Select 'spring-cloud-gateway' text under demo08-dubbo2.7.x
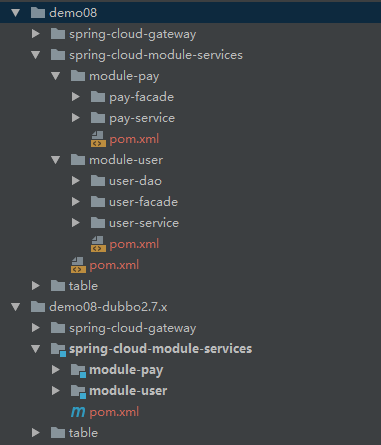Screen dimensions: 381x445 133,329
